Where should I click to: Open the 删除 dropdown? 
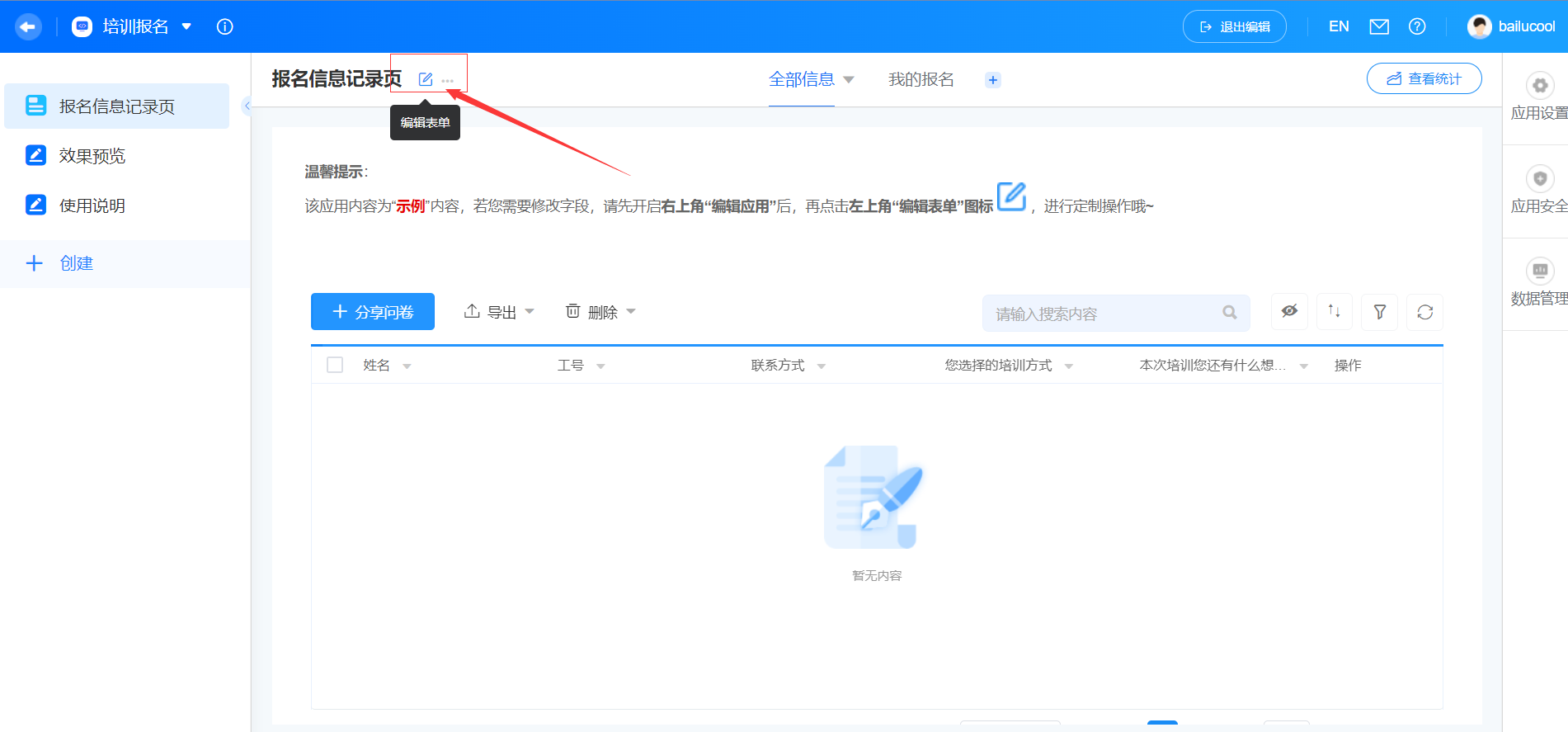click(x=600, y=312)
